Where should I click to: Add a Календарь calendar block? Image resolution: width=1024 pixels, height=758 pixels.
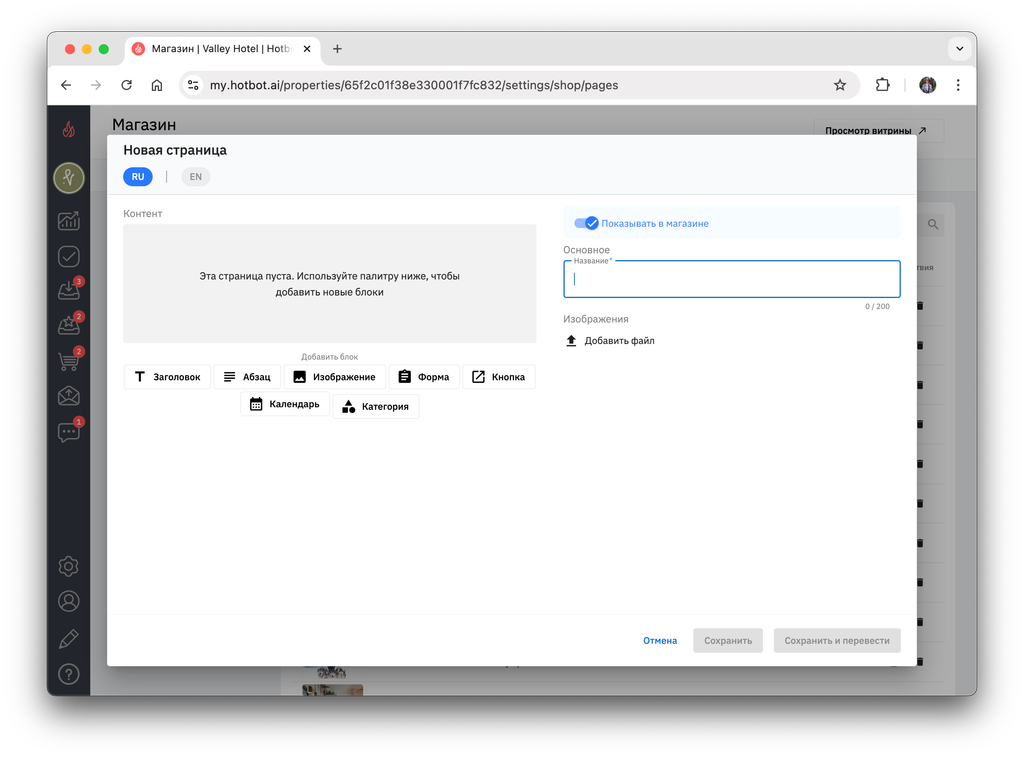285,404
